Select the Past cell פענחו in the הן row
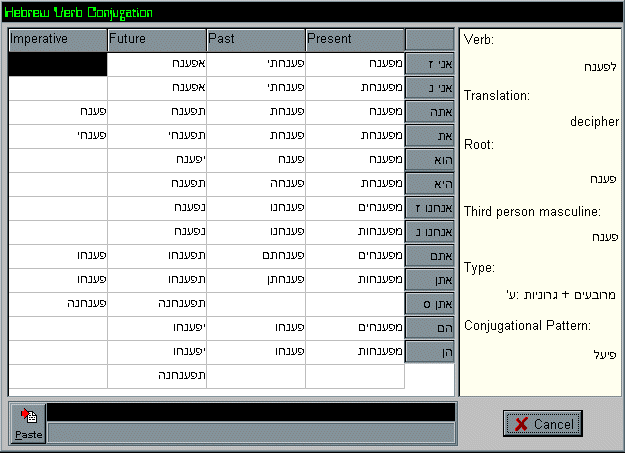The image size is (625, 453). pyautogui.click(x=256, y=352)
